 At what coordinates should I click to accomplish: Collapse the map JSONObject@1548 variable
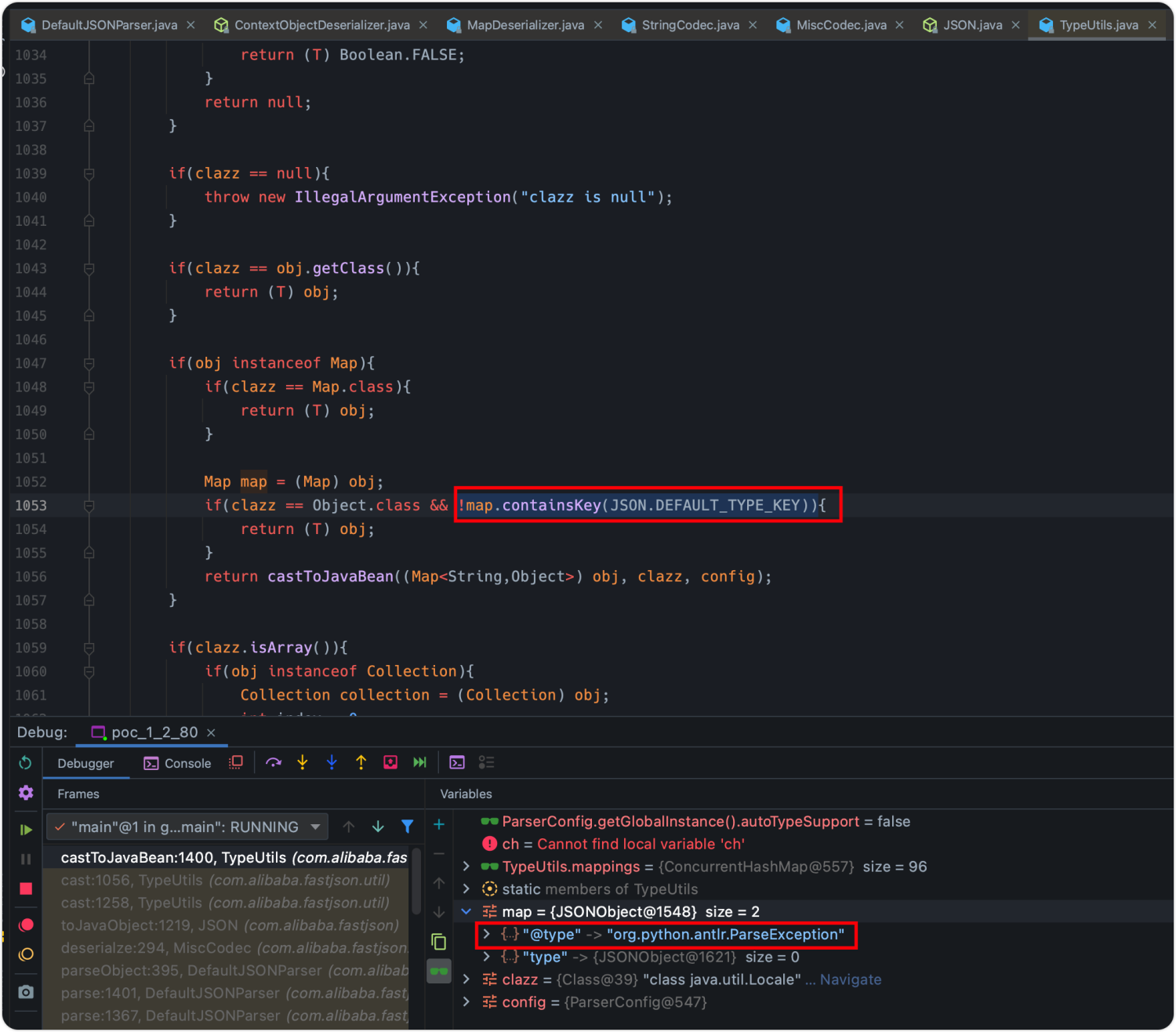pyautogui.click(x=466, y=912)
